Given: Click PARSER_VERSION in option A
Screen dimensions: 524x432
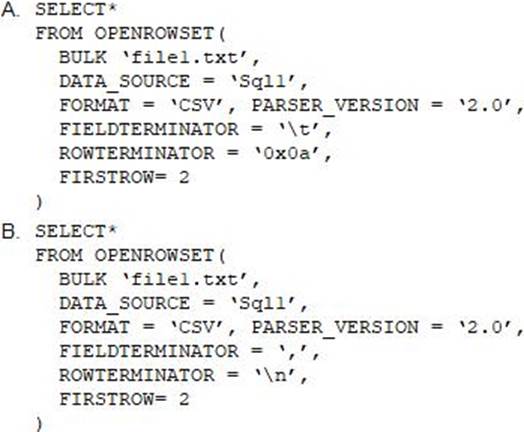Looking at the screenshot, I should [335, 106].
